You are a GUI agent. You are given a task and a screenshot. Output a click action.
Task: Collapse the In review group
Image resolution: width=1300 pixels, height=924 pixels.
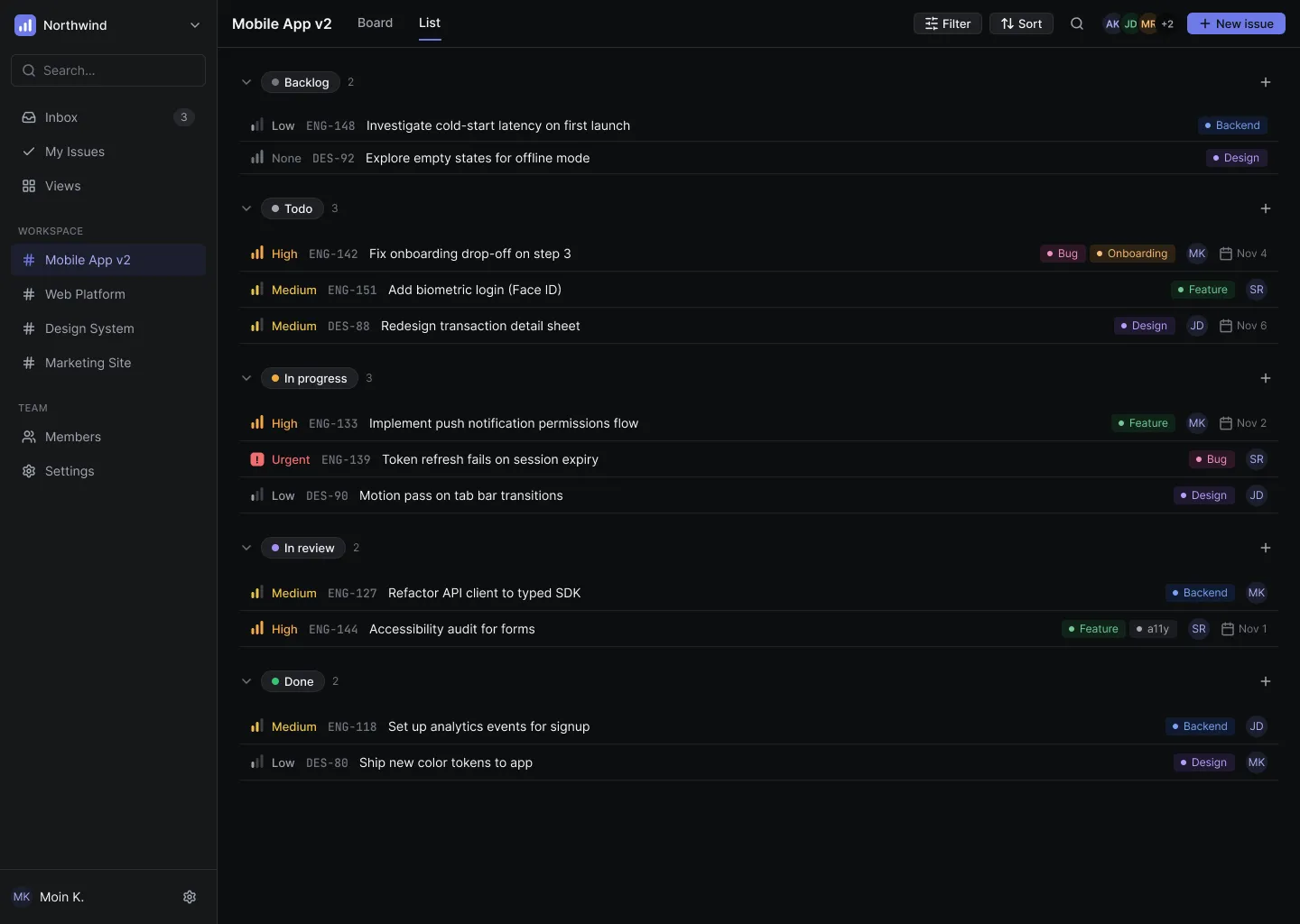click(x=246, y=548)
